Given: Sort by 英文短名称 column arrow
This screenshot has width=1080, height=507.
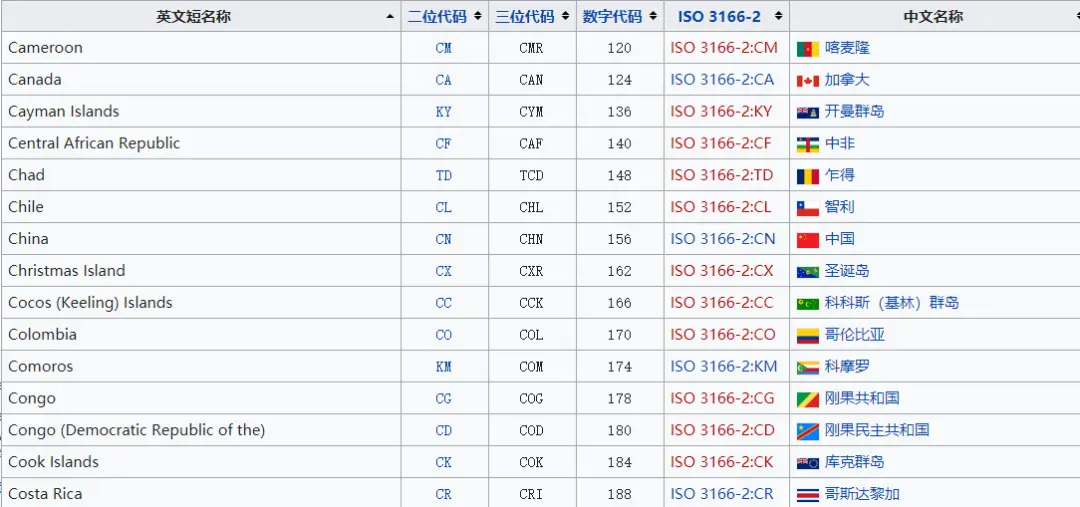Looking at the screenshot, I should [x=390, y=17].
